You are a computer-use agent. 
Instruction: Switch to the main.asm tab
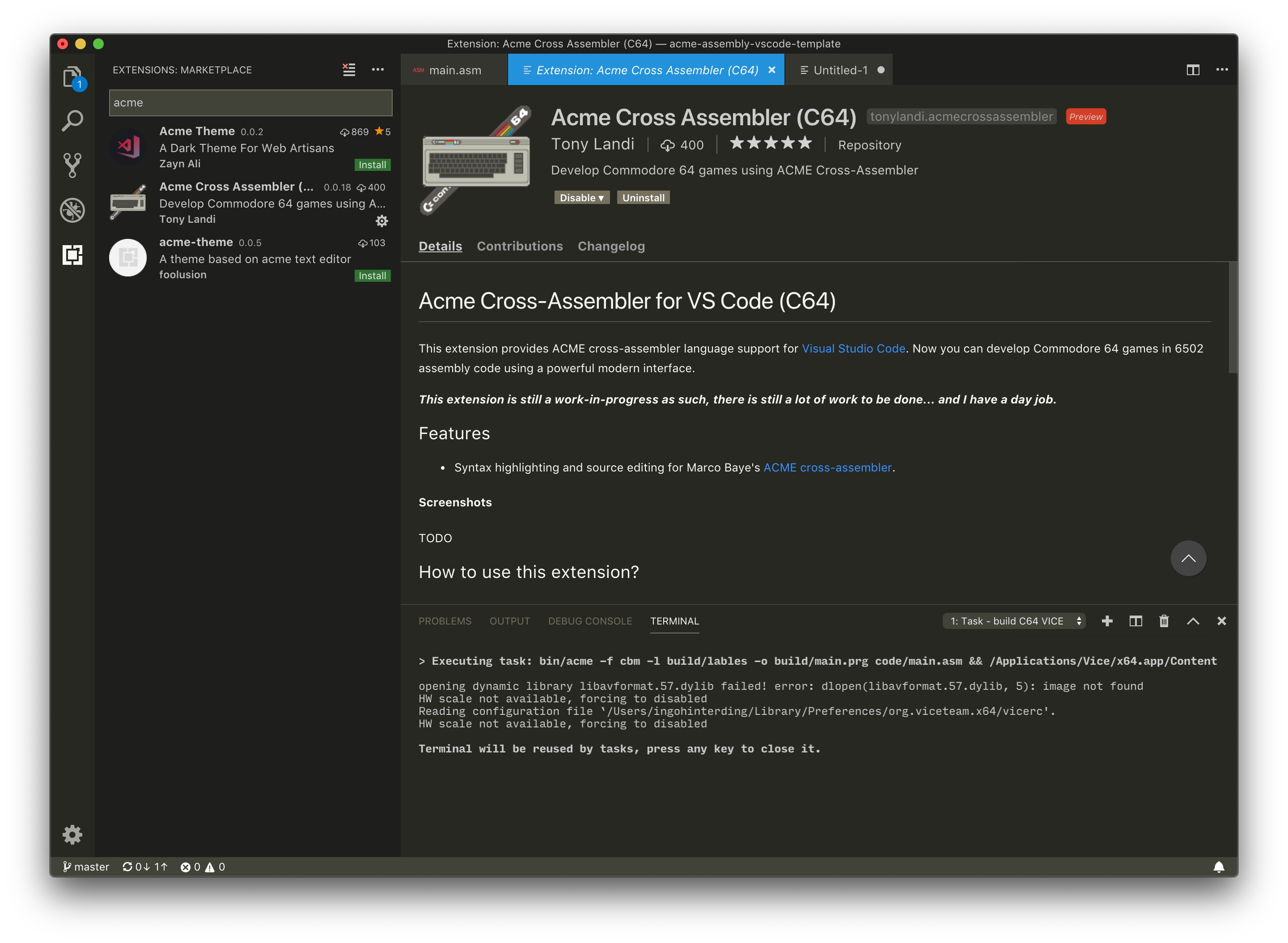pyautogui.click(x=454, y=70)
